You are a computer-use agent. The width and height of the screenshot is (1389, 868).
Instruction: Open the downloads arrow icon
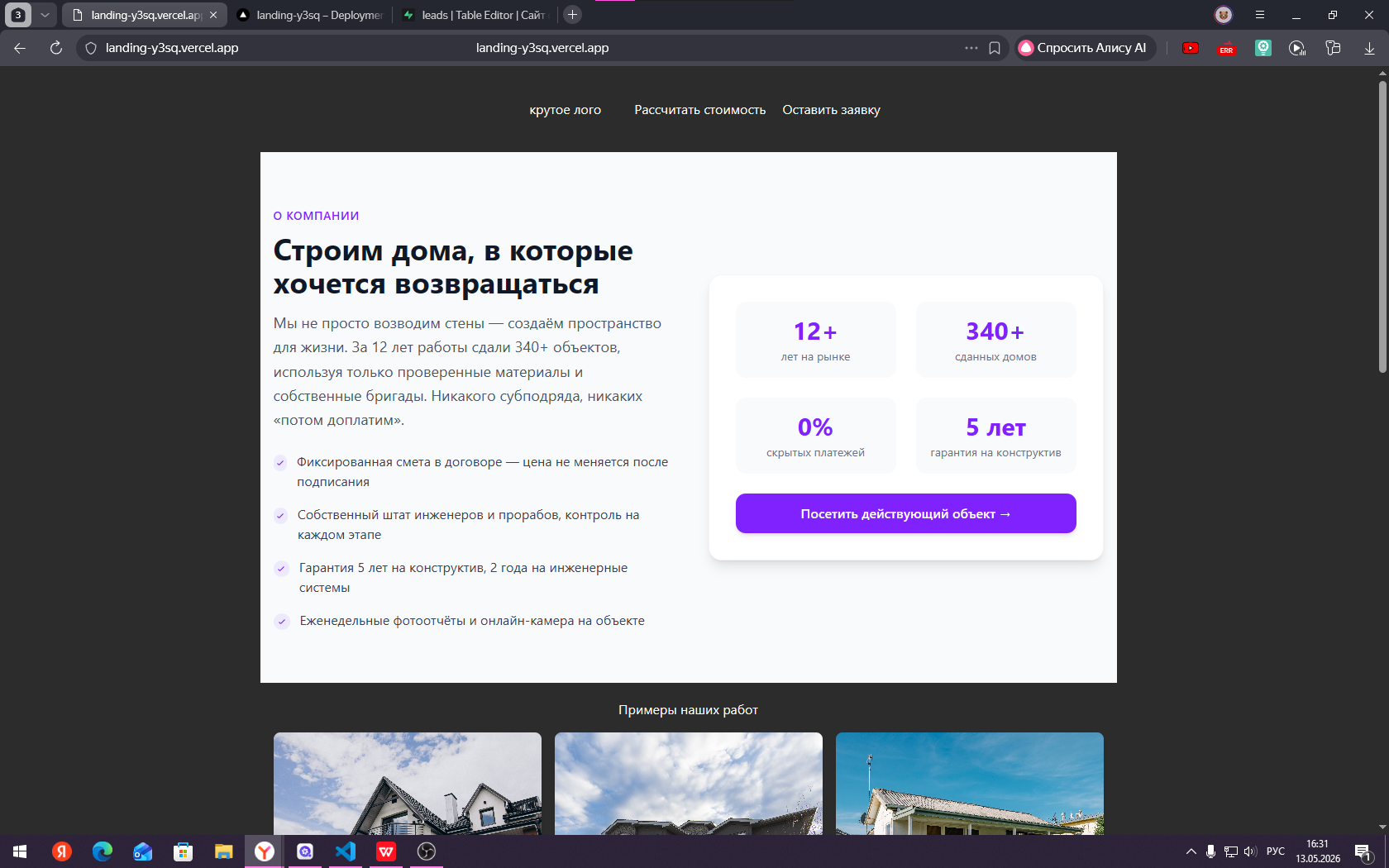[x=1369, y=48]
